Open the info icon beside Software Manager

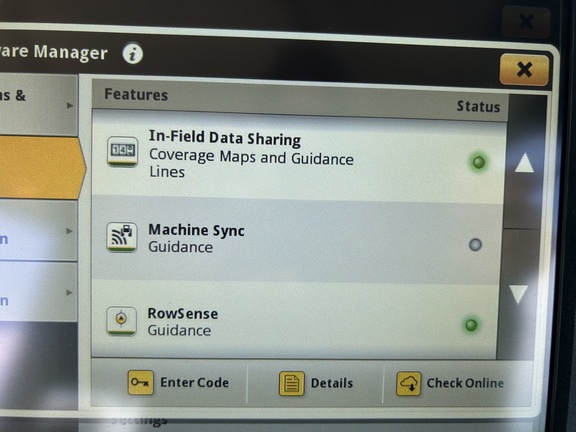point(132,54)
